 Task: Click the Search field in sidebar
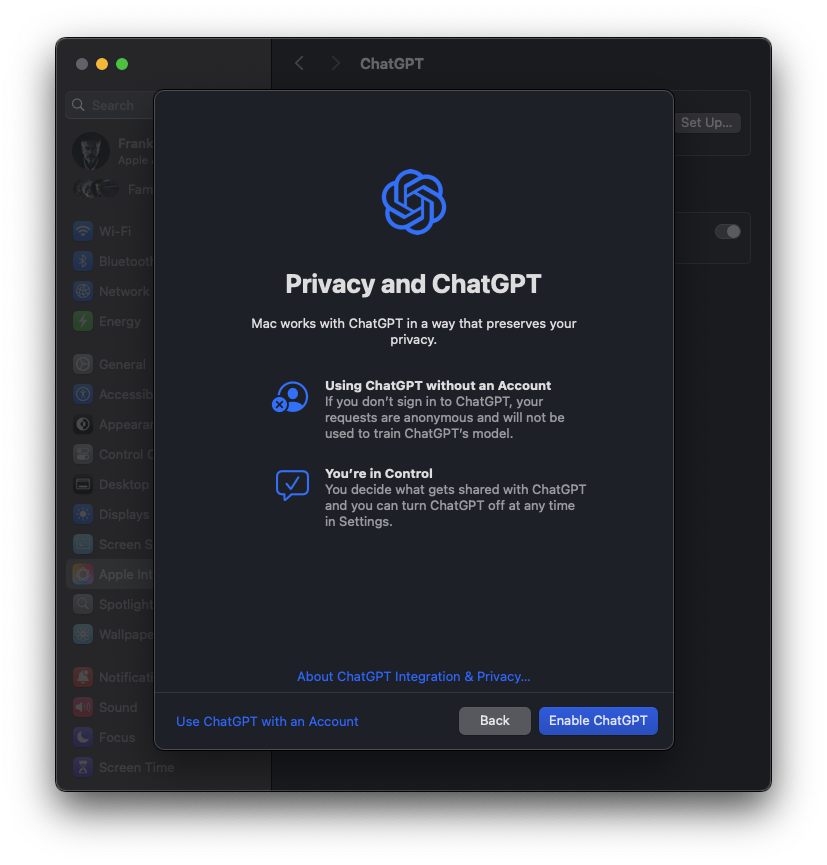click(x=110, y=105)
